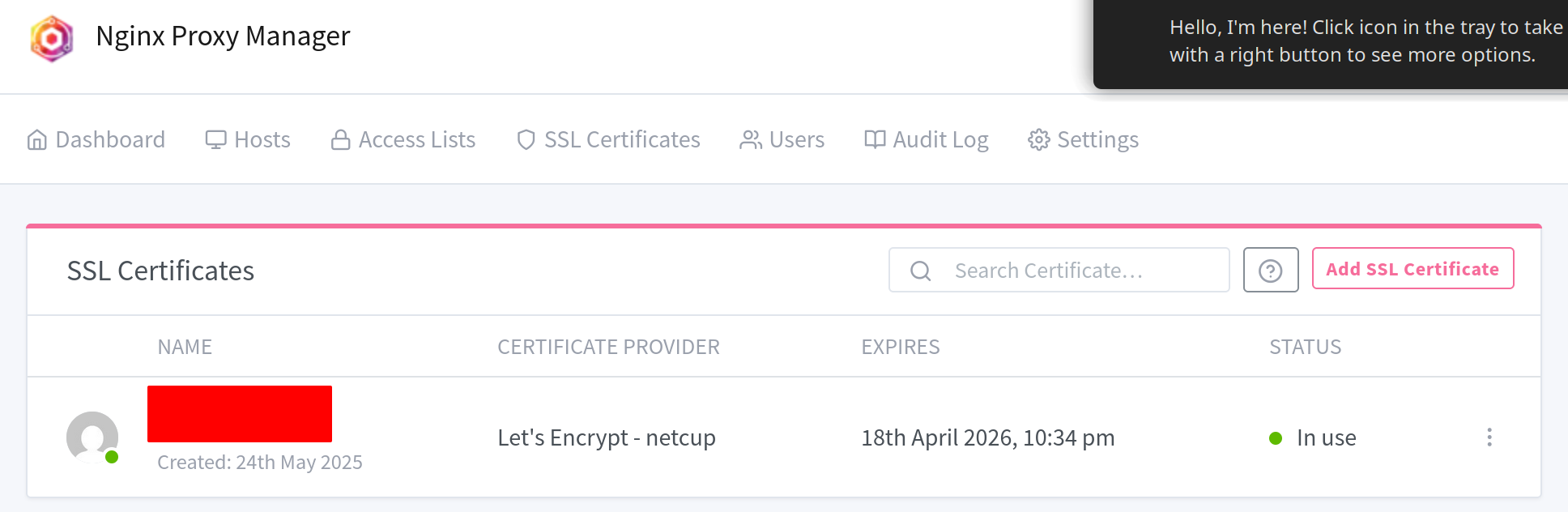Open the three-dot menu for the certificate row

[x=1489, y=437]
